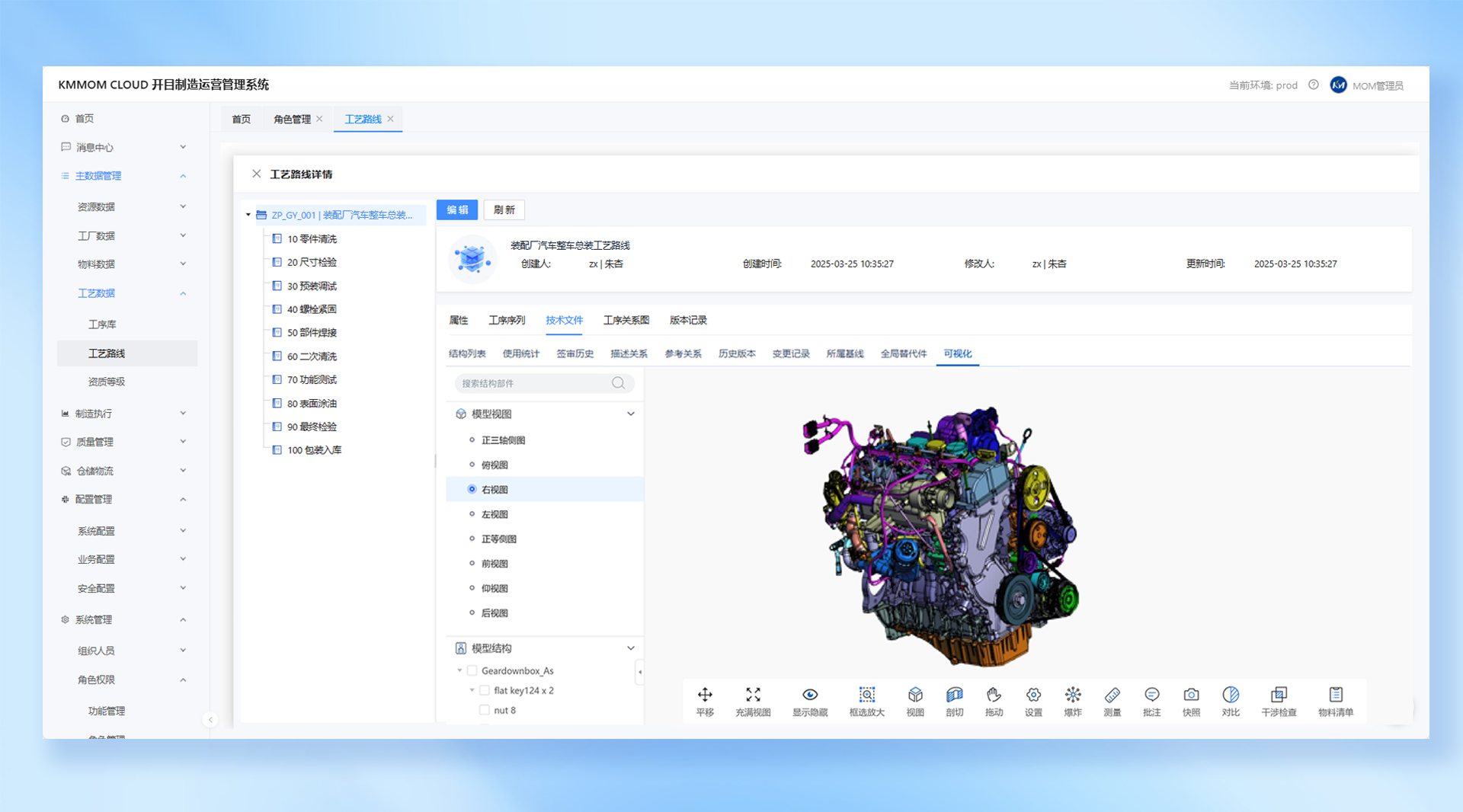Collapse the ZP_GY_001 tree root node
1463x812 pixels.
point(248,215)
